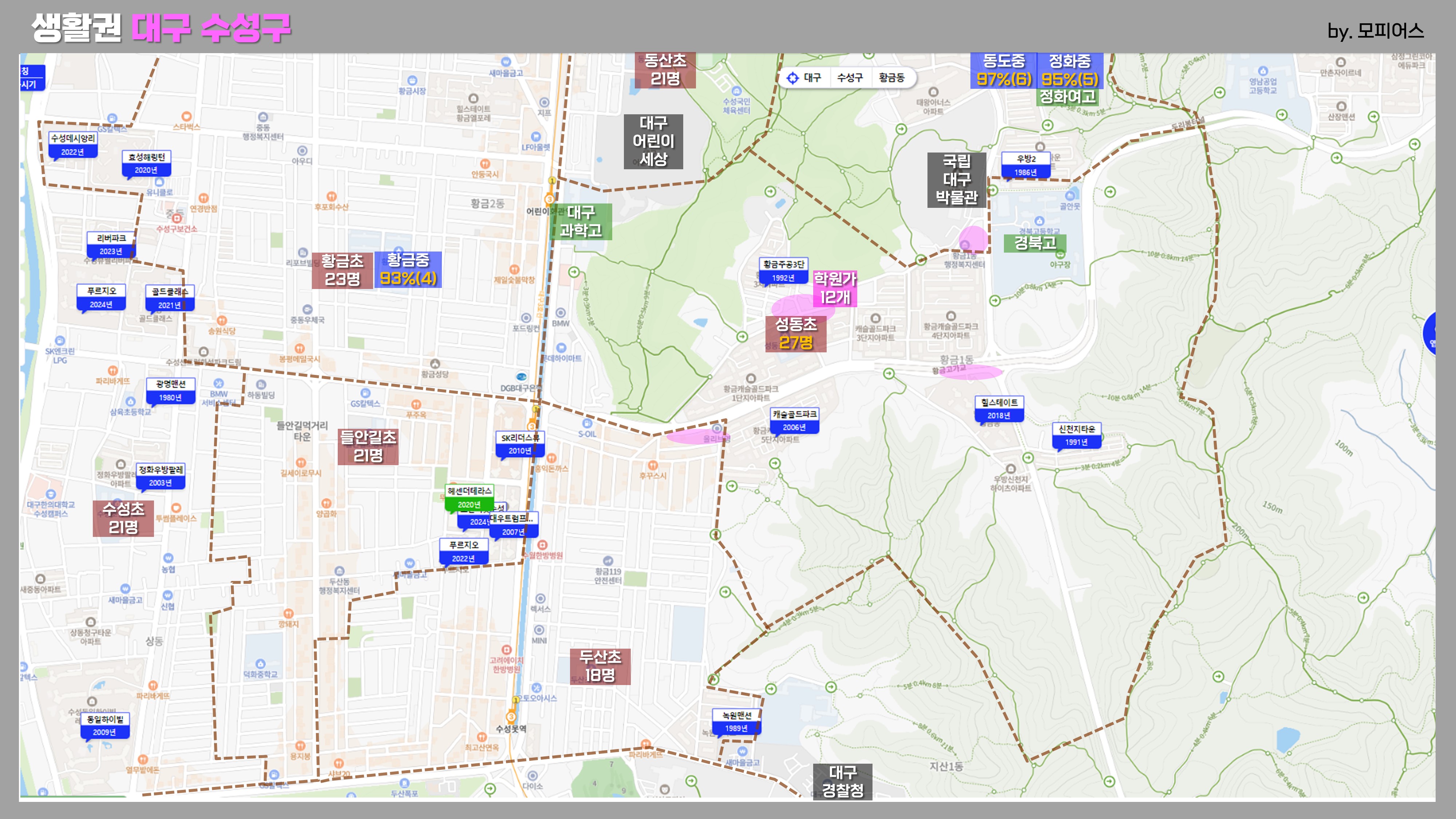Click the 황금119 안전센터 marker icon

(x=608, y=561)
